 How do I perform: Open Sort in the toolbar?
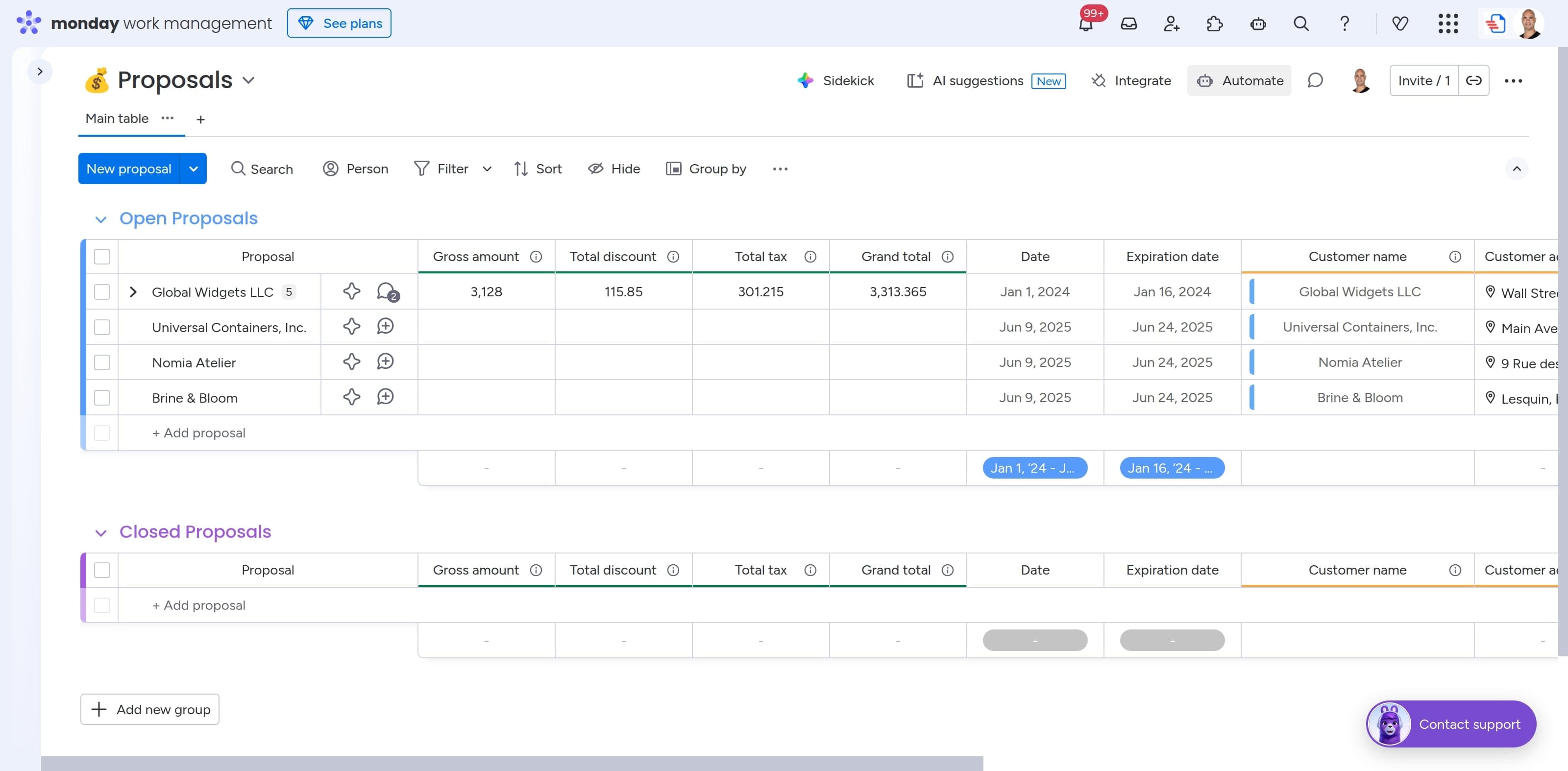coord(538,169)
